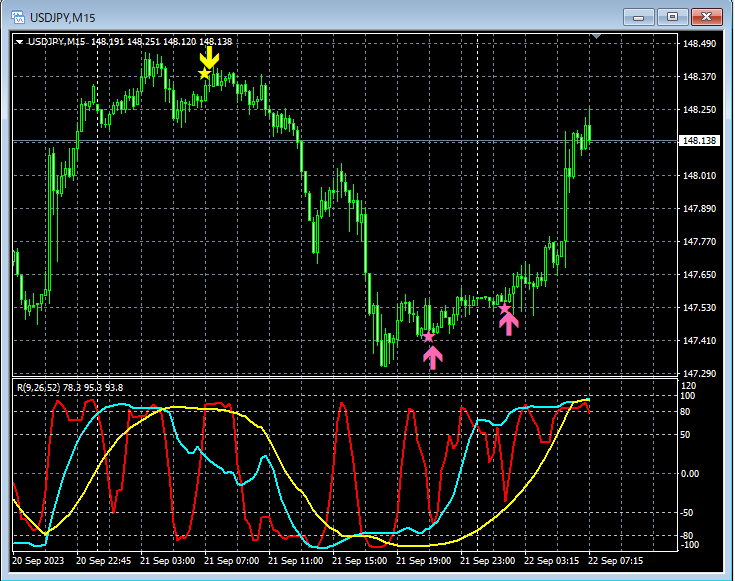Select the yellow star marker at the top

point(204,74)
